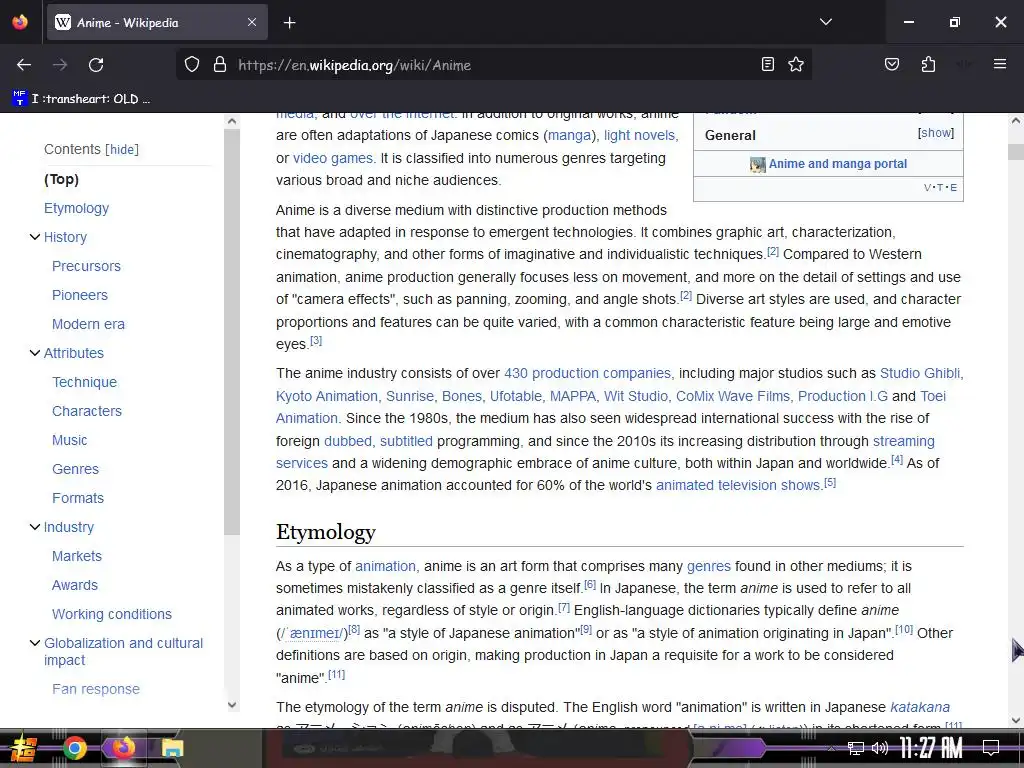Viewport: 1024px width, 768px height.
Task: Open the Save to Pocket icon
Action: pyautogui.click(x=892, y=65)
